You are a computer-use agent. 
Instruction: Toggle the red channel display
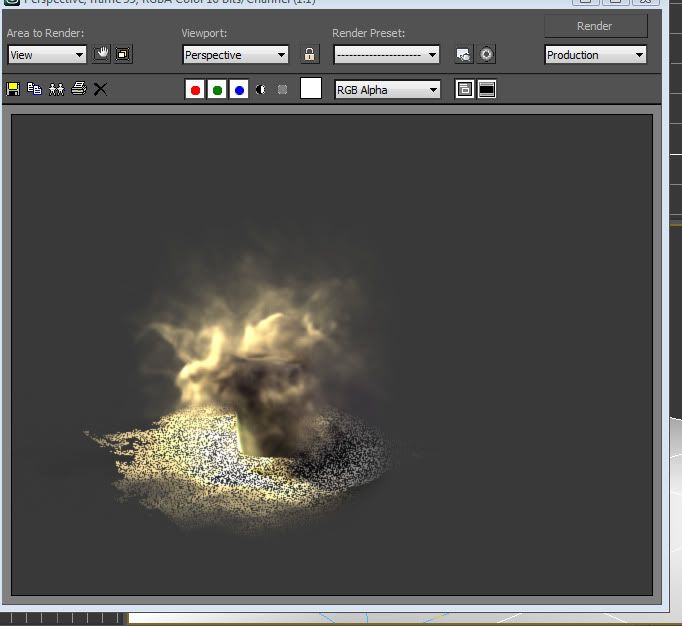[195, 90]
